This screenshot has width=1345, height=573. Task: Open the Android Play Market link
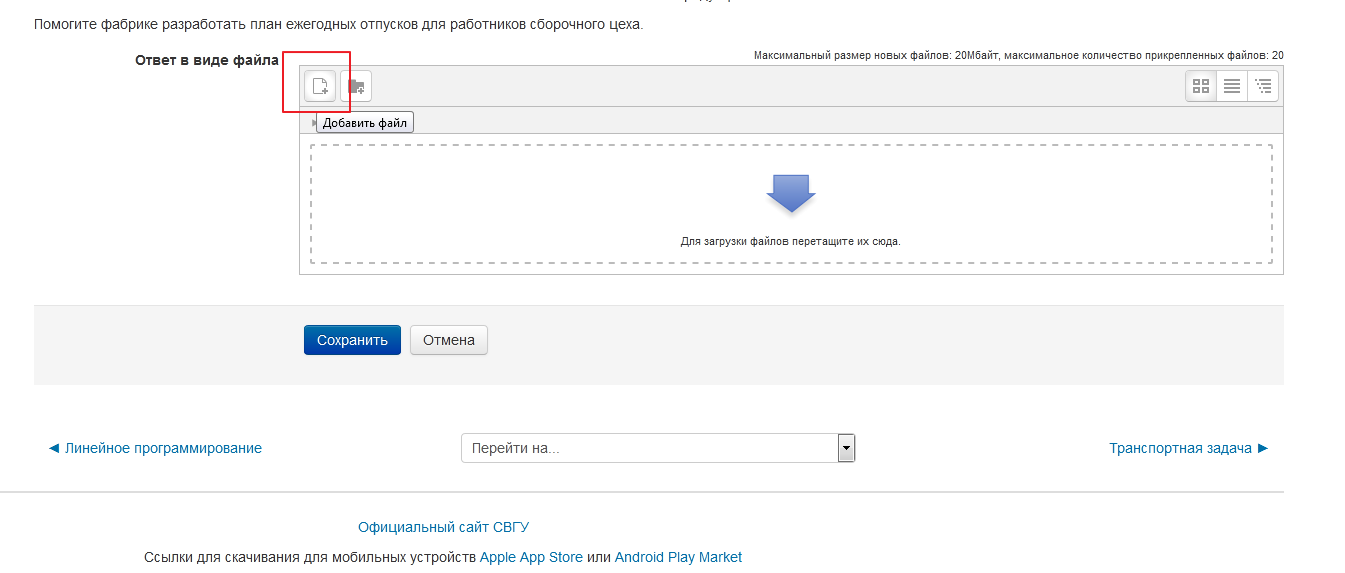(678, 557)
